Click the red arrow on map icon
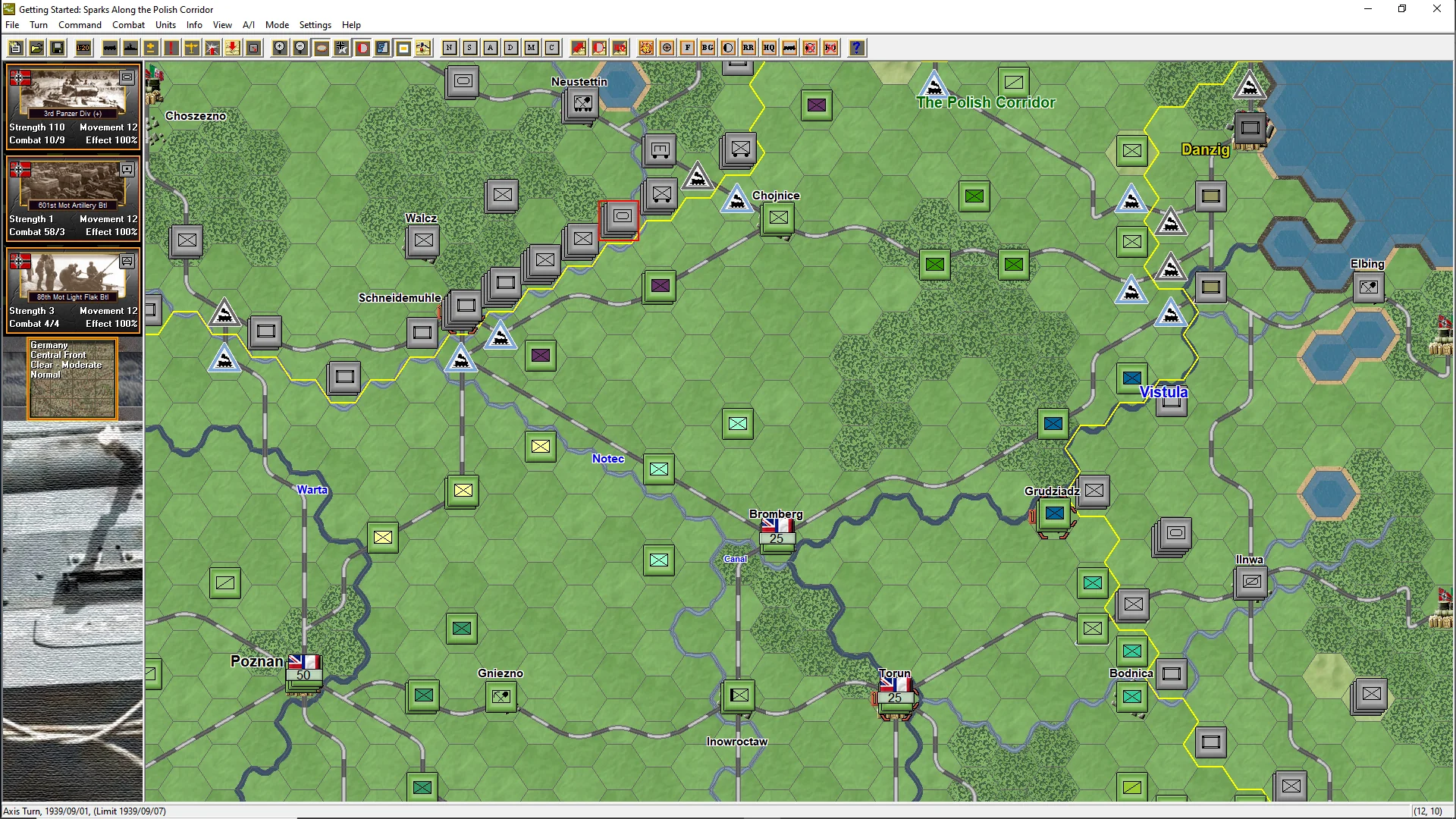The width and height of the screenshot is (1456, 819). [579, 48]
